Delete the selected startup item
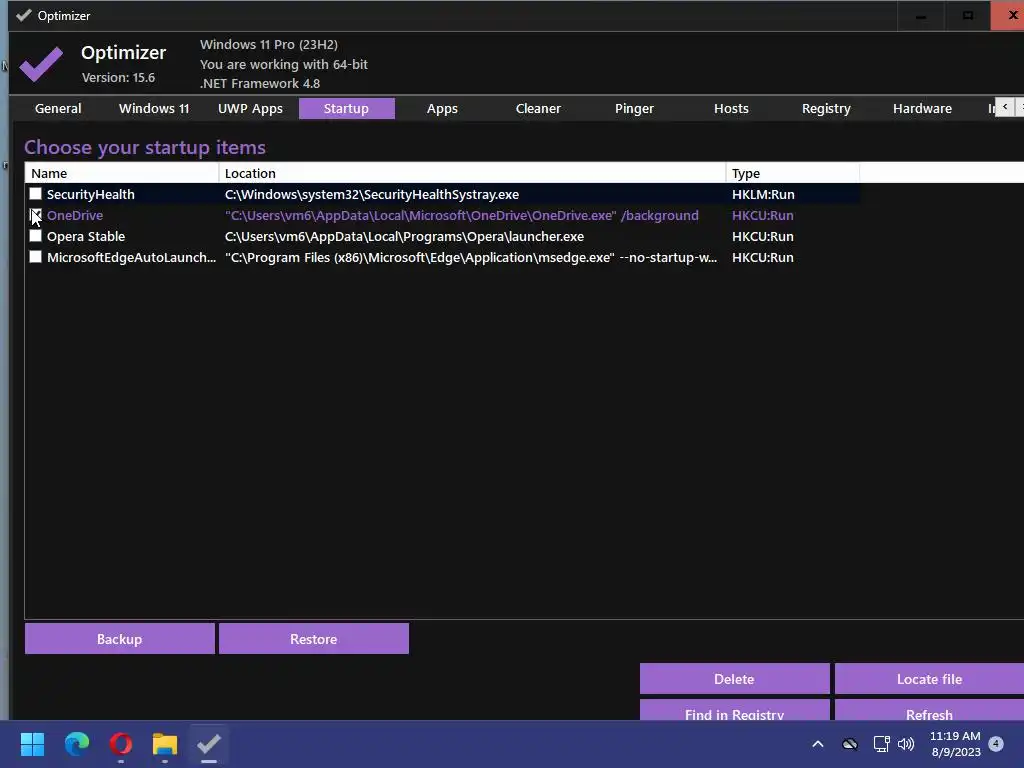The height and width of the screenshot is (768, 1024). point(734,679)
